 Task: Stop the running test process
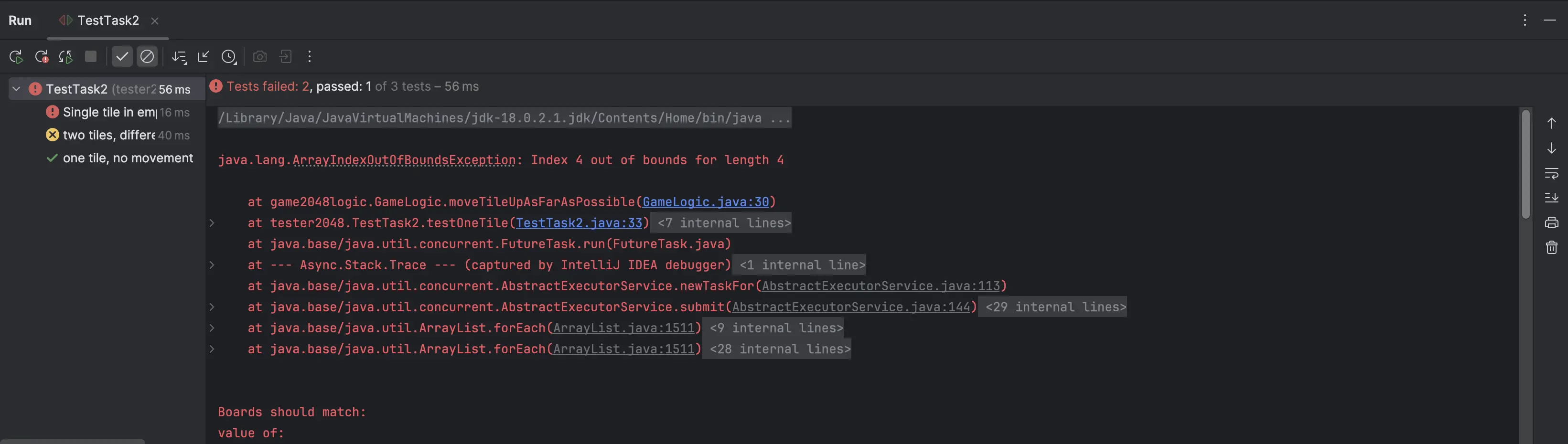tap(90, 56)
